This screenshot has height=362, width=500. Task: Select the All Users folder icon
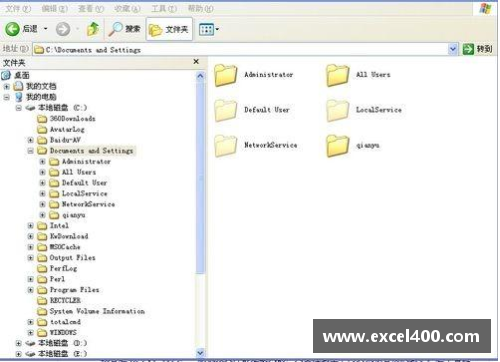[x=338, y=75]
